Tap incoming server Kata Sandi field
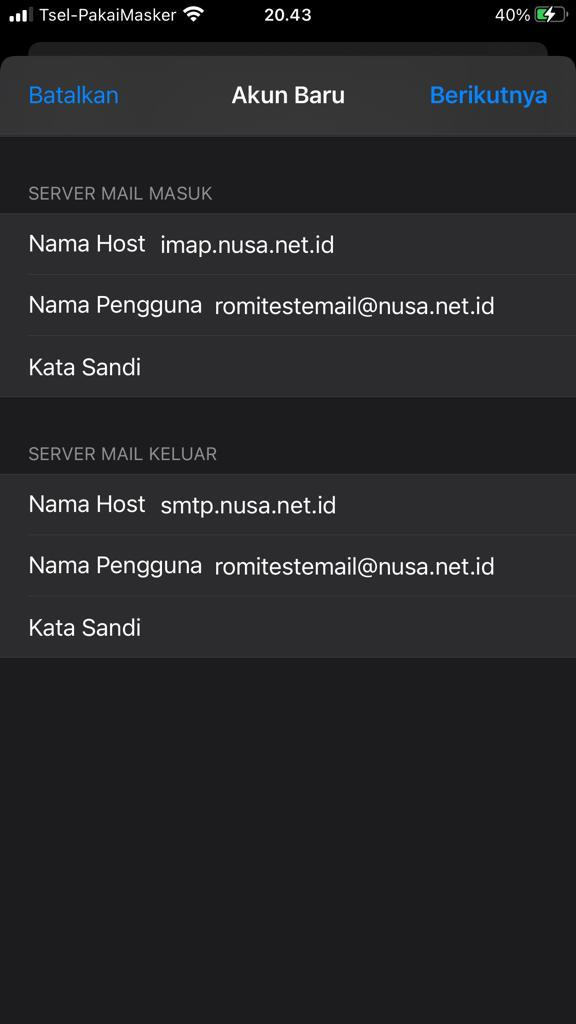Screen dimensions: 576x1024 coord(288,366)
